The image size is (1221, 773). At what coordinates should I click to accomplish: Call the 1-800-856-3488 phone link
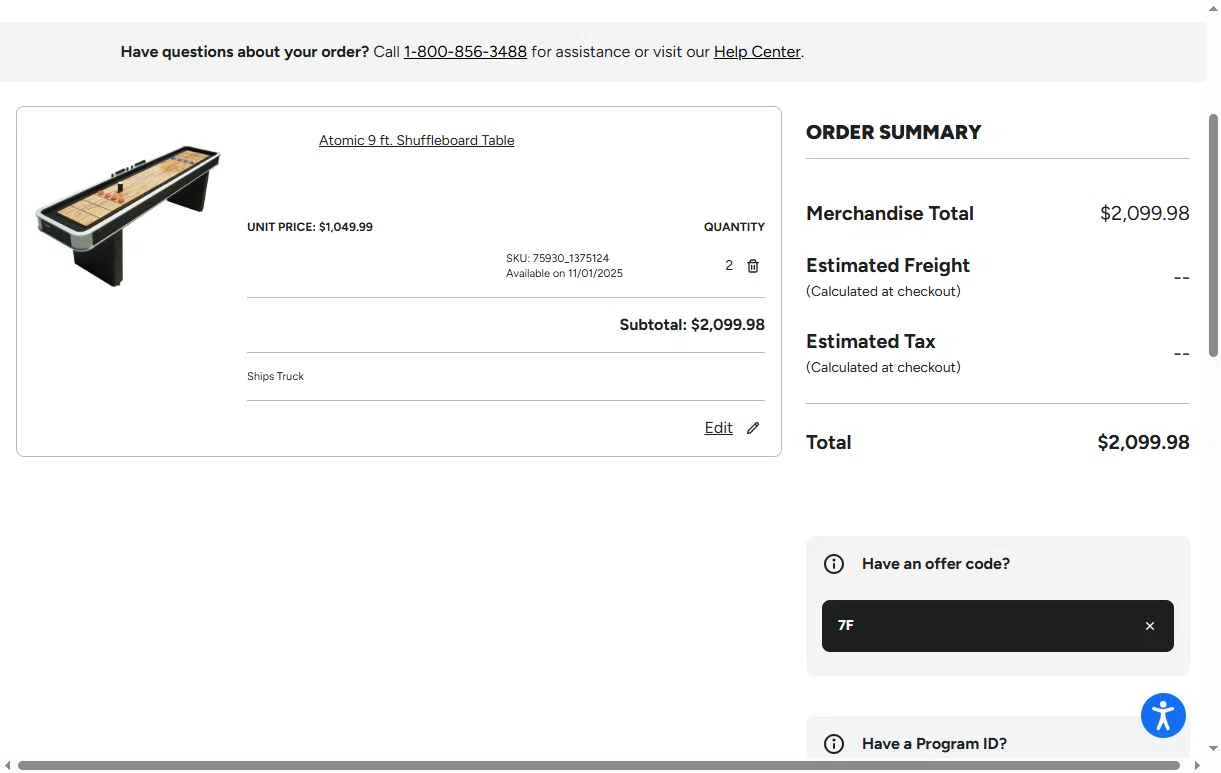click(x=465, y=52)
